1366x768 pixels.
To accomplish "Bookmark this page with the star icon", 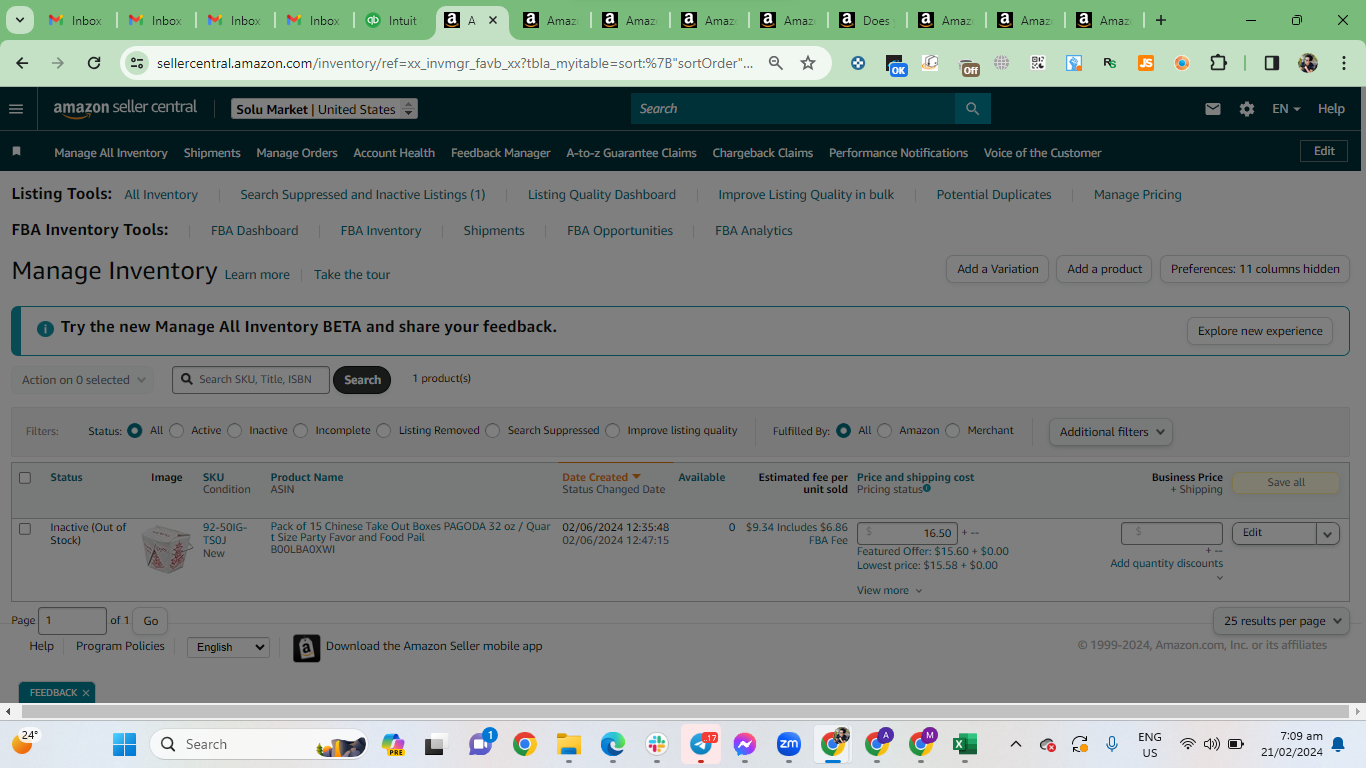I will (x=808, y=63).
